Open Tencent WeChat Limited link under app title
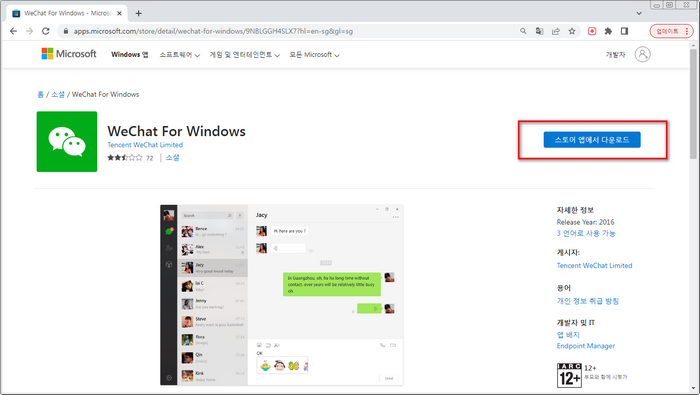Viewport: 700px width, 395px height. pyautogui.click(x=145, y=145)
